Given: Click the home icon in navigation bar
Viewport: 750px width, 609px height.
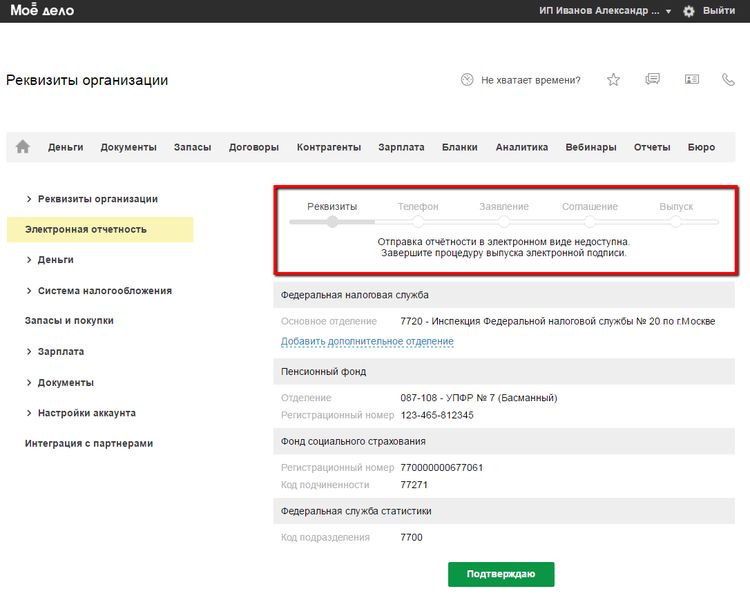Looking at the screenshot, I should [x=23, y=147].
